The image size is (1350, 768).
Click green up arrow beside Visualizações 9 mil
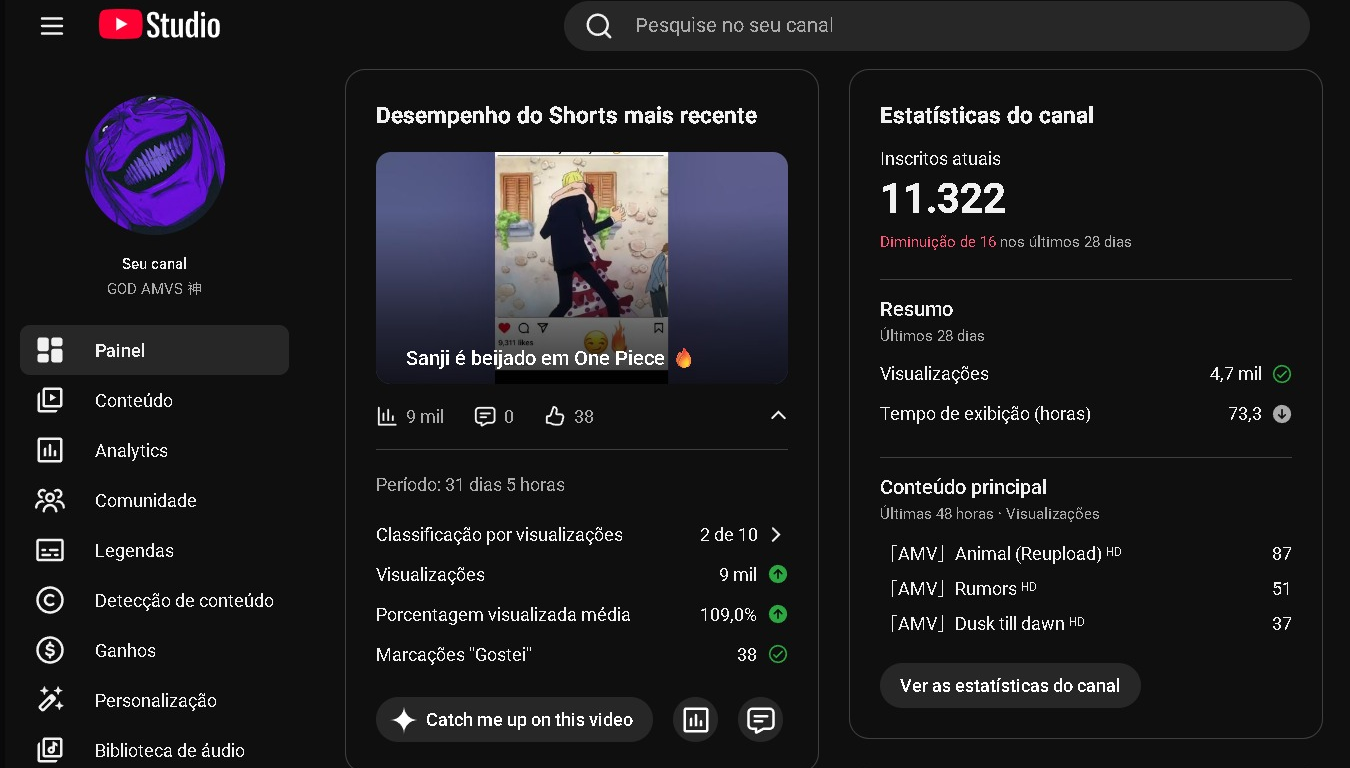click(x=778, y=575)
